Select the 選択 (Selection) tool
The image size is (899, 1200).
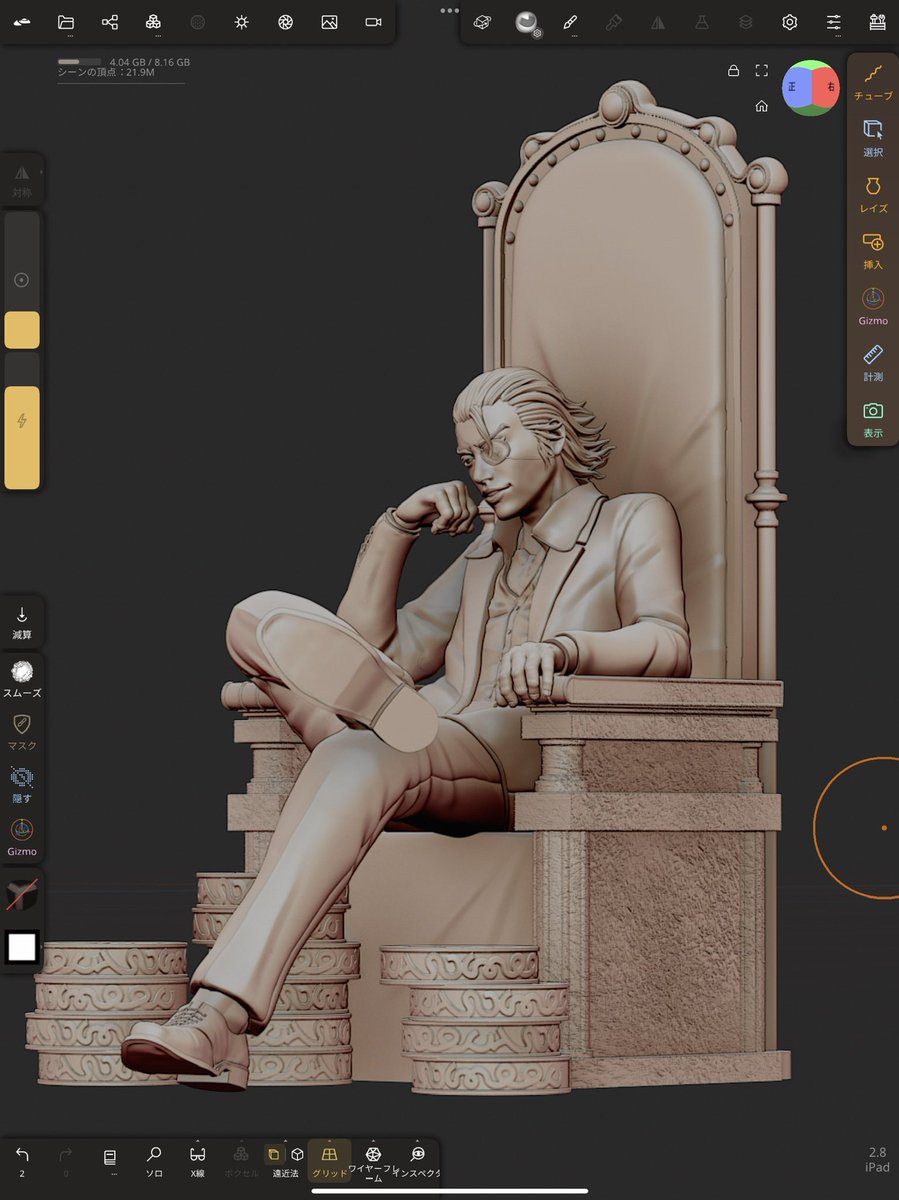[873, 138]
